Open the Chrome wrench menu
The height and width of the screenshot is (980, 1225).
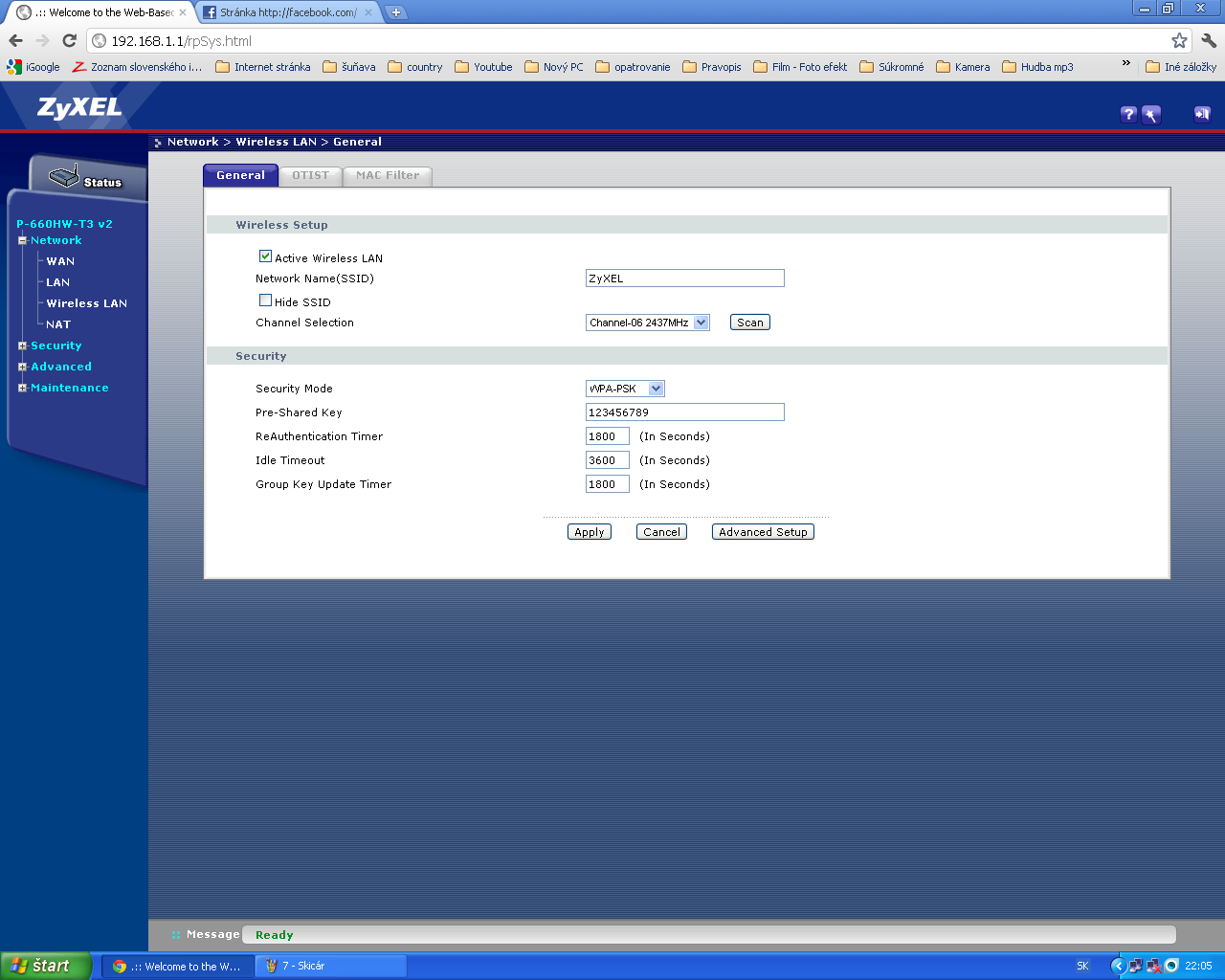pos(1209,40)
